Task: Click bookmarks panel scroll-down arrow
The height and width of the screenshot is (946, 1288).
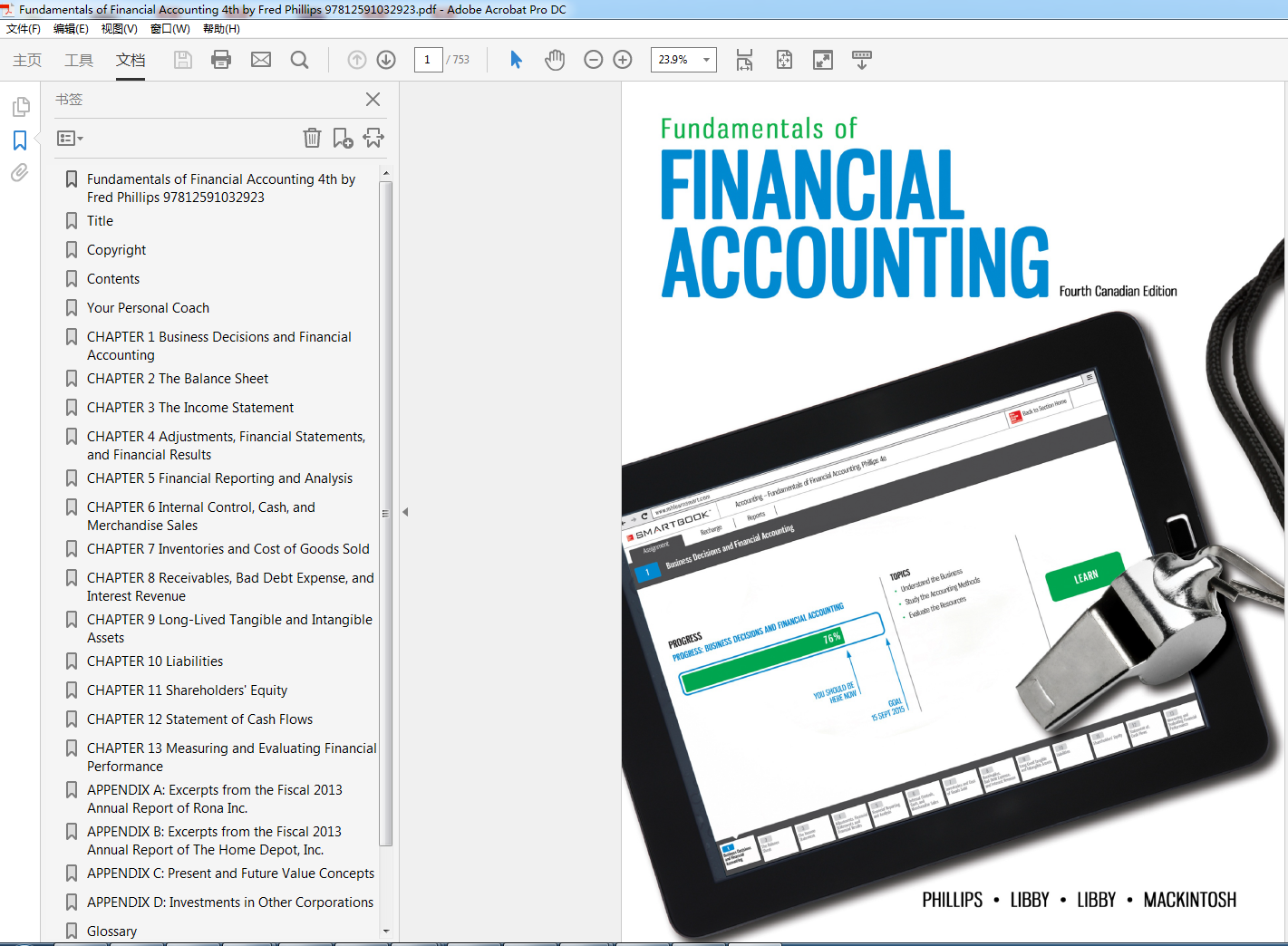Action: [x=386, y=931]
